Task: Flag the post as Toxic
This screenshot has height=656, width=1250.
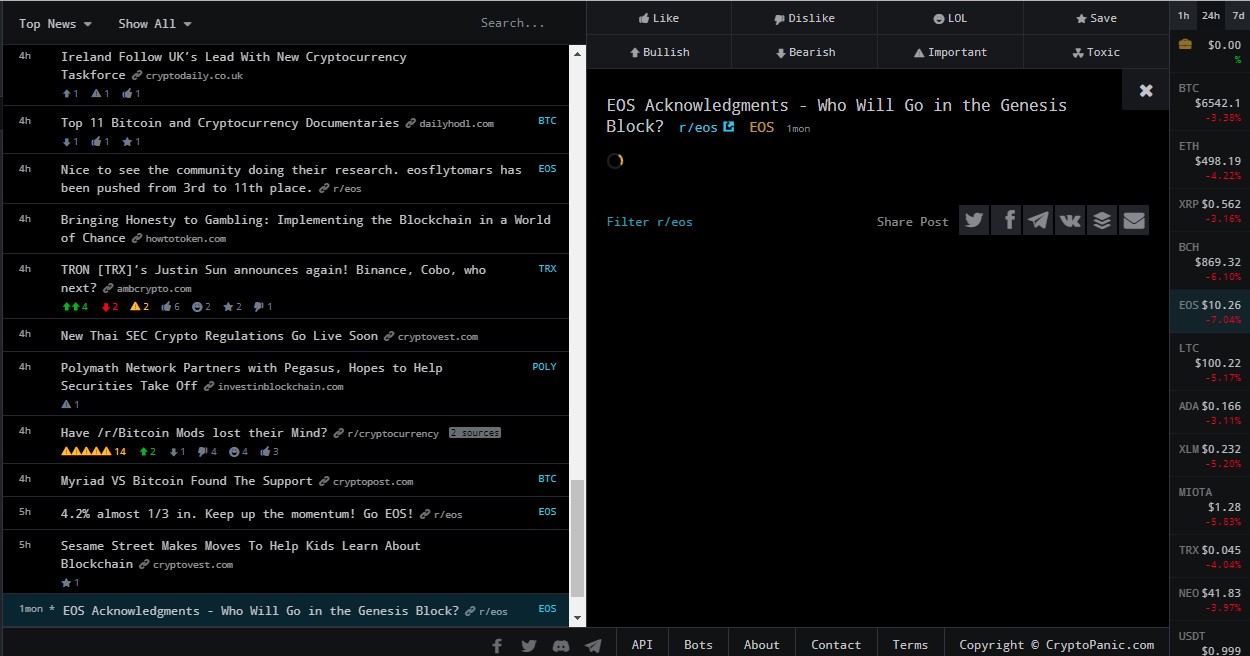Action: pyautogui.click(x=1096, y=52)
